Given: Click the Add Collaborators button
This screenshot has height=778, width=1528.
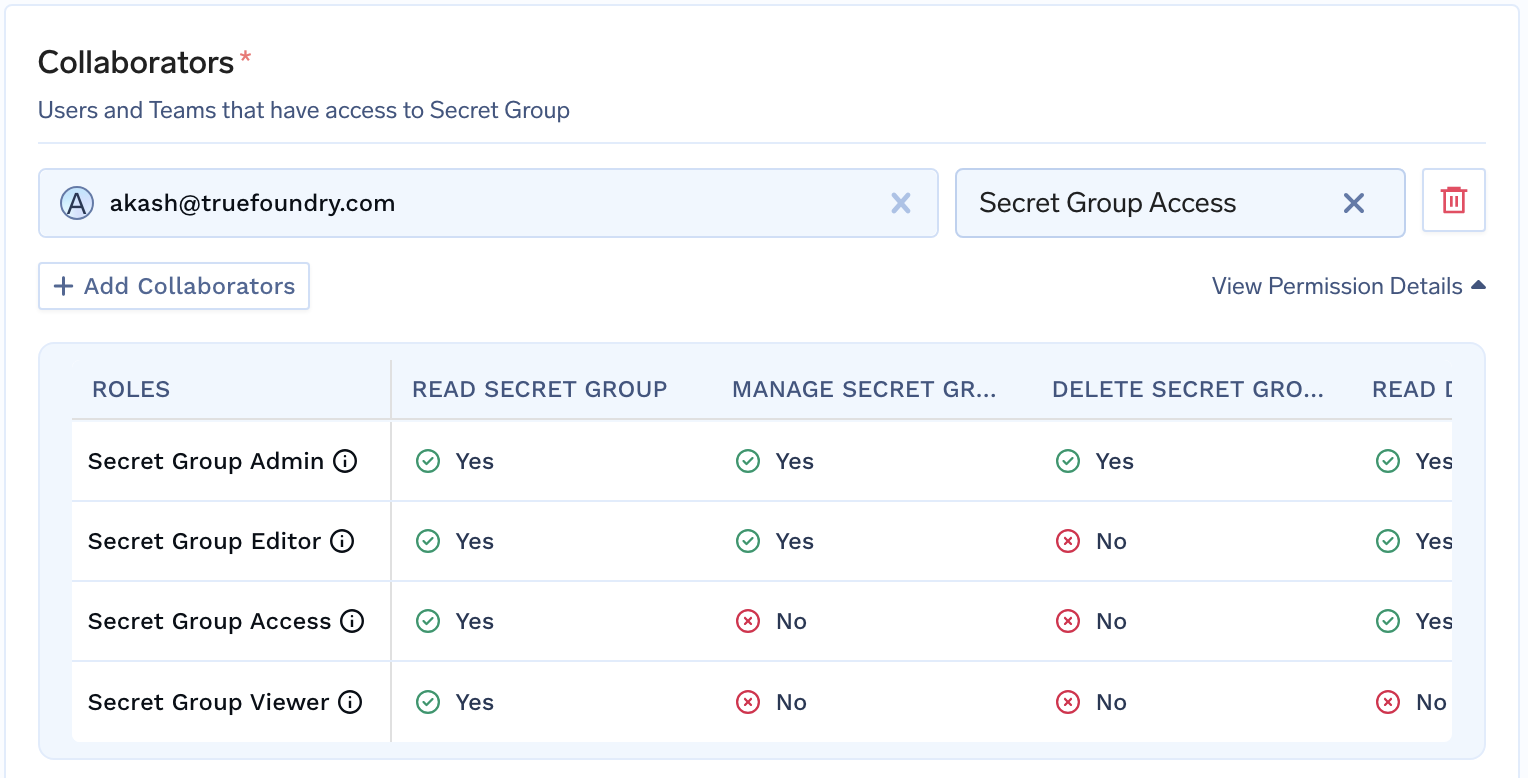Looking at the screenshot, I should point(174,286).
